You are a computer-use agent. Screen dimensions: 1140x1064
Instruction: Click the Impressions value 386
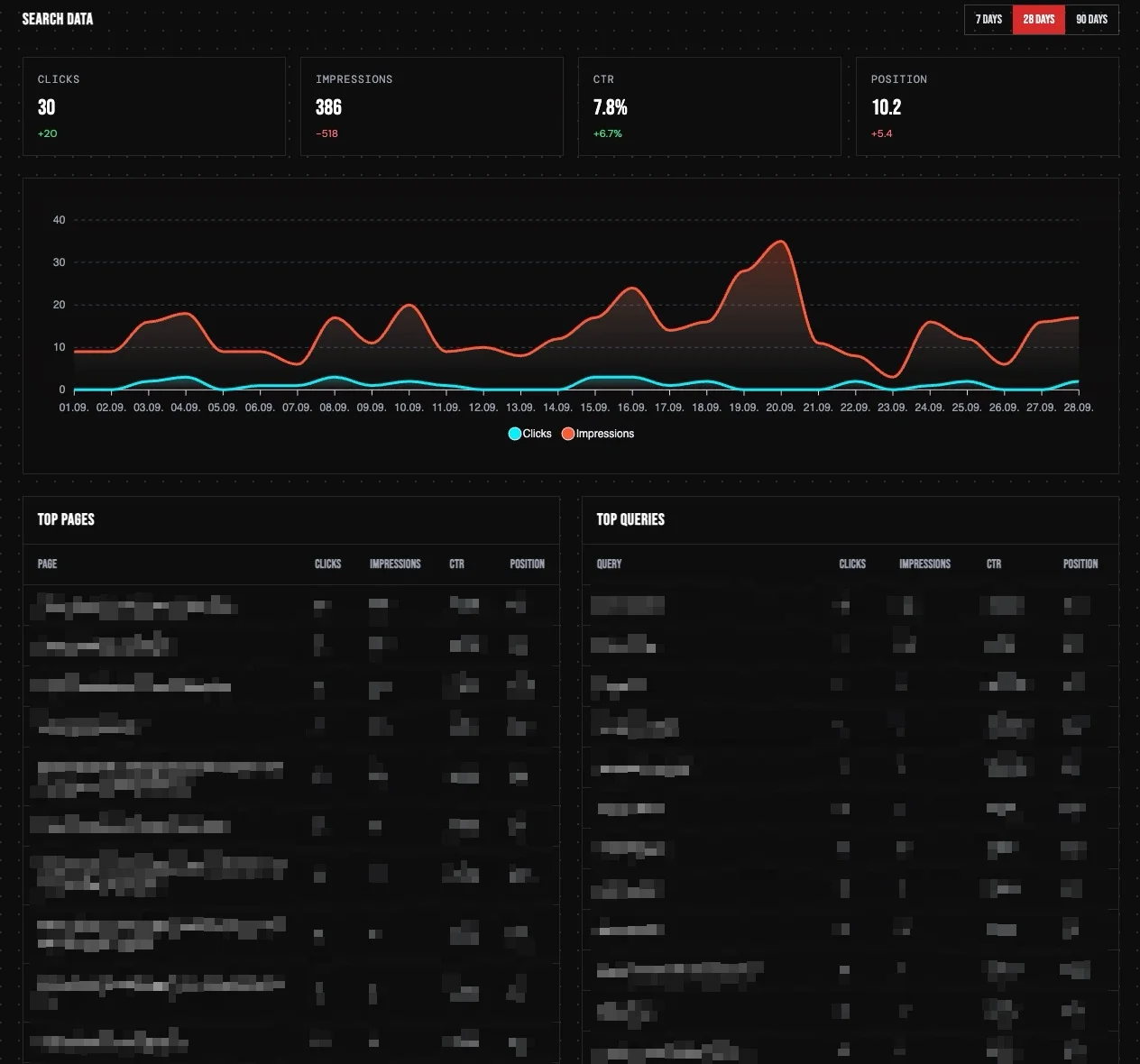328,107
